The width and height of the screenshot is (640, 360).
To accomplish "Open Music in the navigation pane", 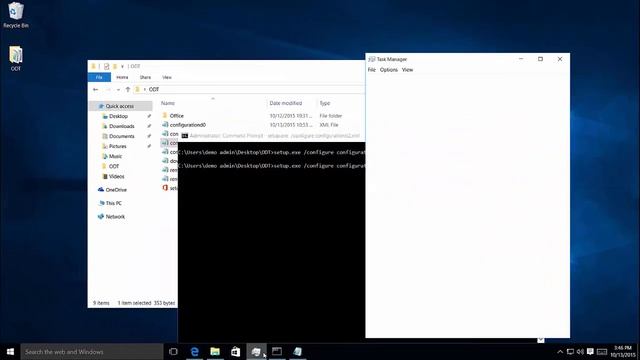I will pos(116,156).
